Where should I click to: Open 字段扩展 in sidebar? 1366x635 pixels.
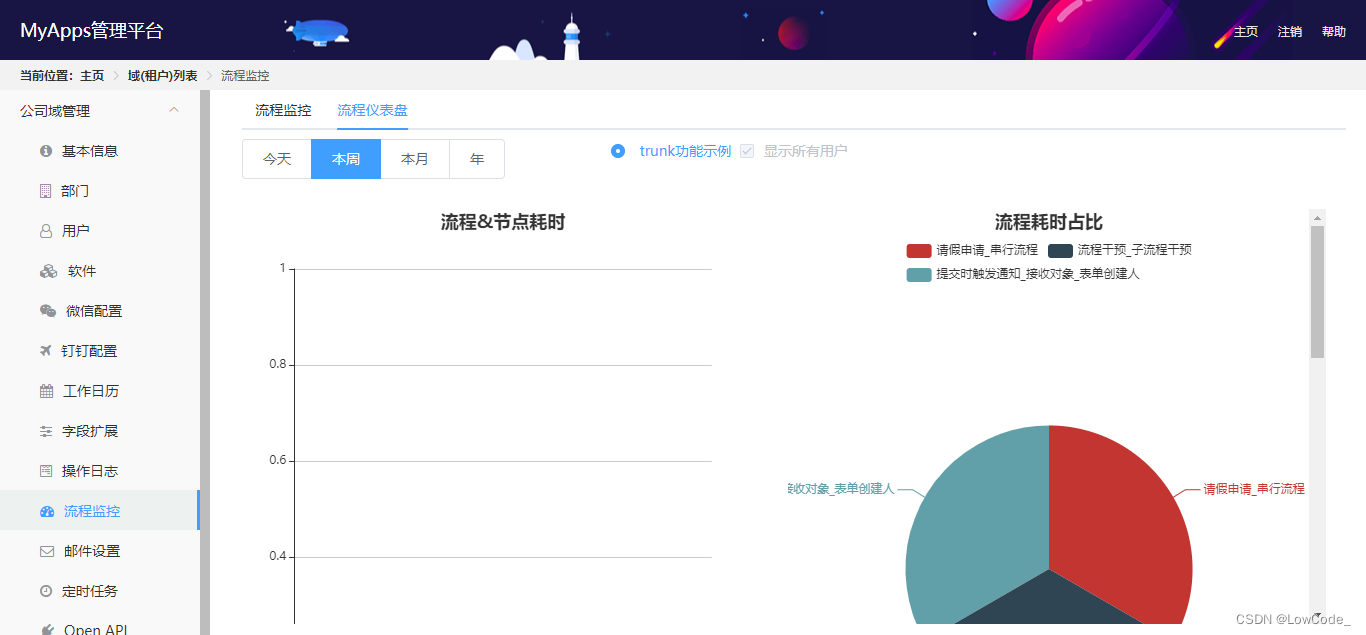point(90,431)
